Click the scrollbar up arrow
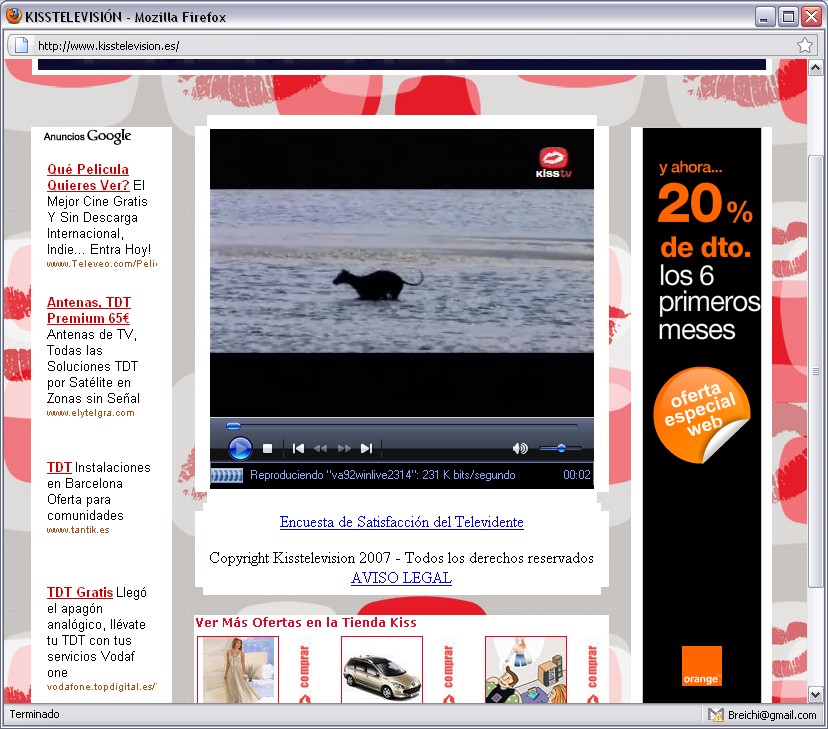The height and width of the screenshot is (729, 828). (815, 68)
